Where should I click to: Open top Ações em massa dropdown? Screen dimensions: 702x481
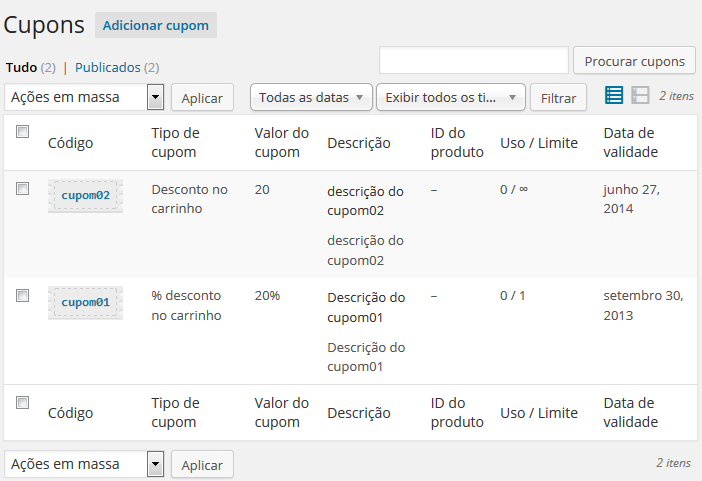click(85, 97)
